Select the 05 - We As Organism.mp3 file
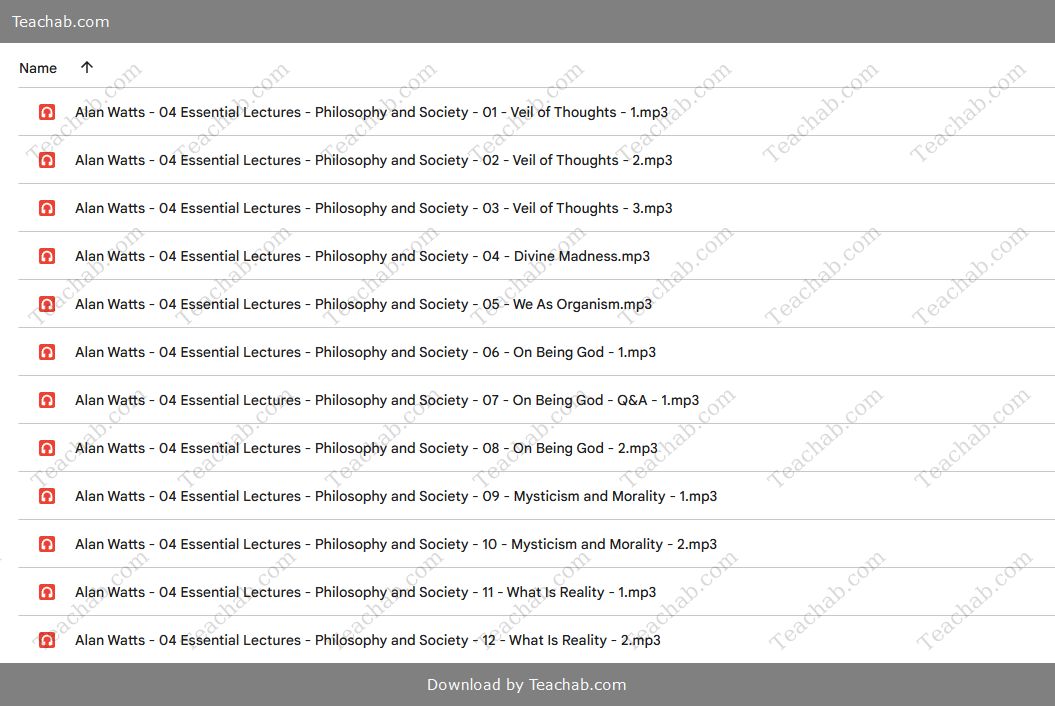Image resolution: width=1055 pixels, height=706 pixels. point(363,304)
